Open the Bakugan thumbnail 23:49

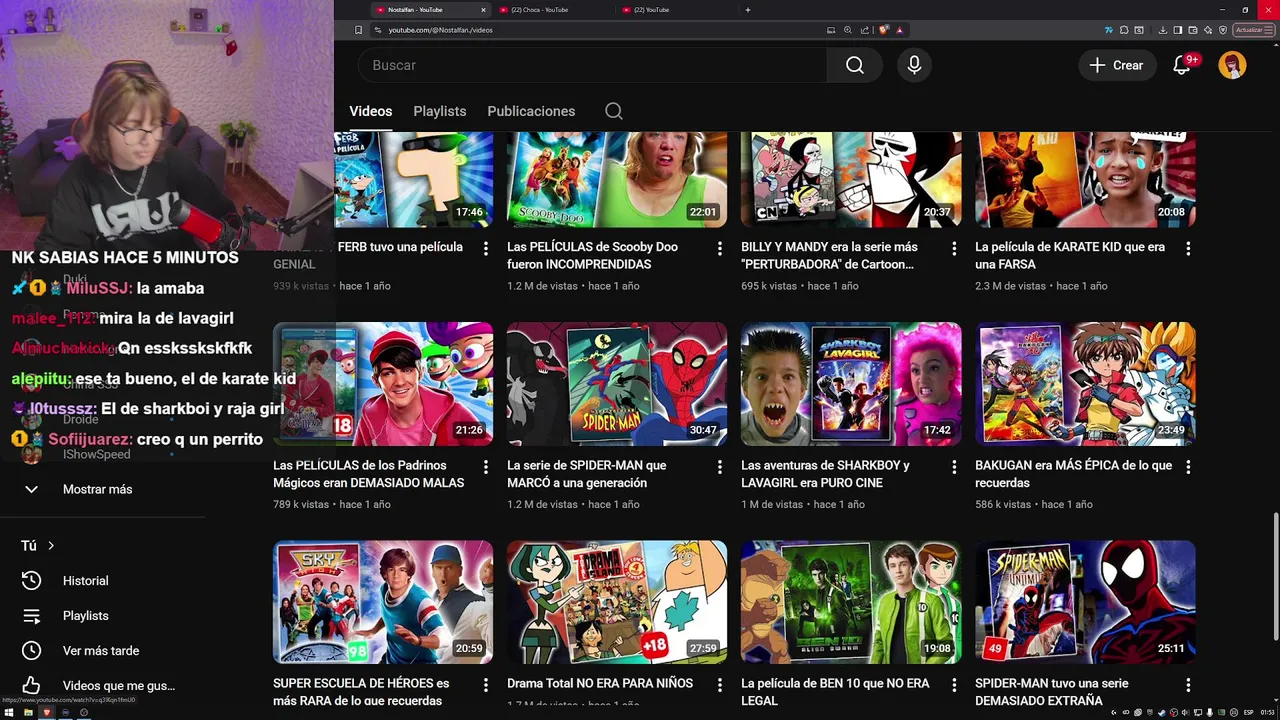point(1085,384)
